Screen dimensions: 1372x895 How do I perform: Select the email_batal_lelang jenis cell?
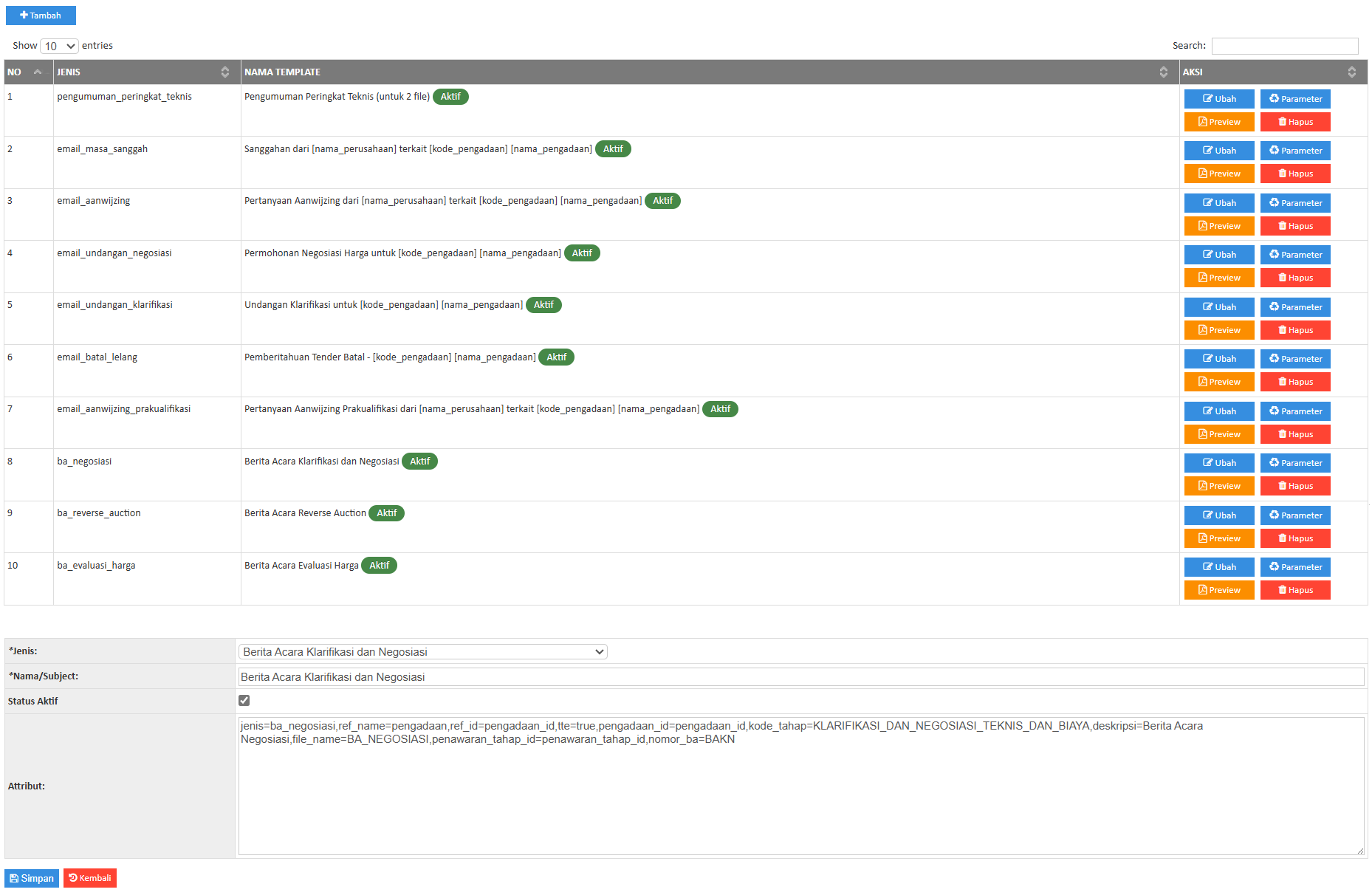point(147,371)
